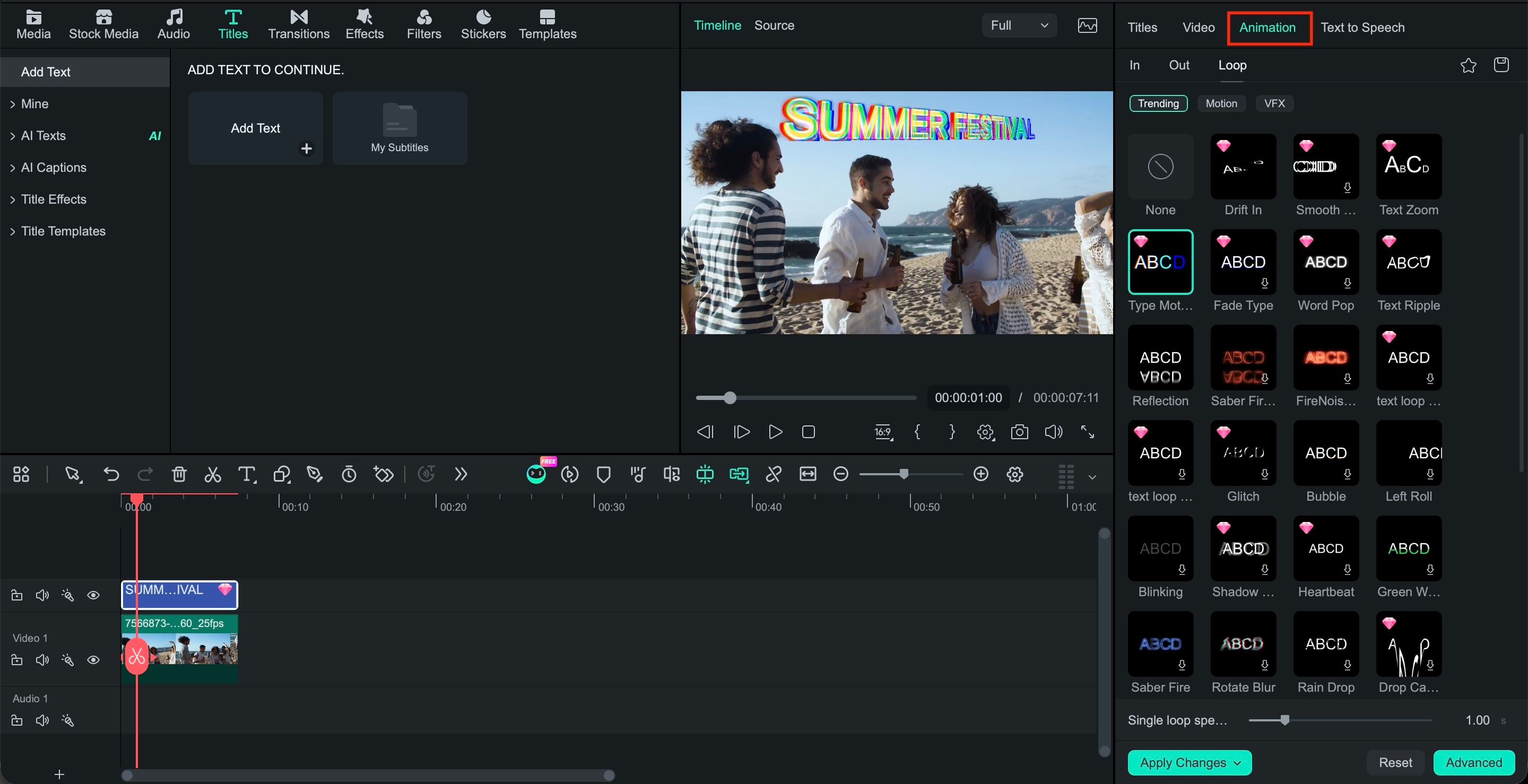Select the Out animation tab
The width and height of the screenshot is (1528, 784).
(x=1178, y=65)
